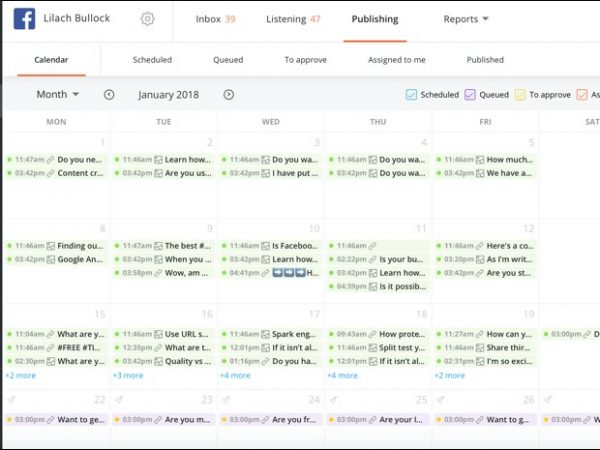Toggle the Queued filter checkbox

[470, 95]
